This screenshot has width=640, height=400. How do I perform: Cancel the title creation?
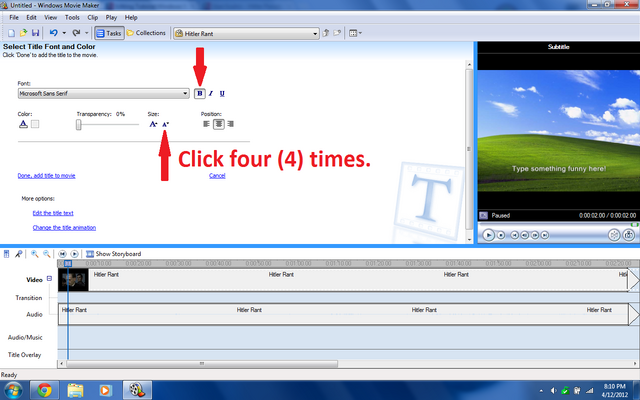point(217,176)
